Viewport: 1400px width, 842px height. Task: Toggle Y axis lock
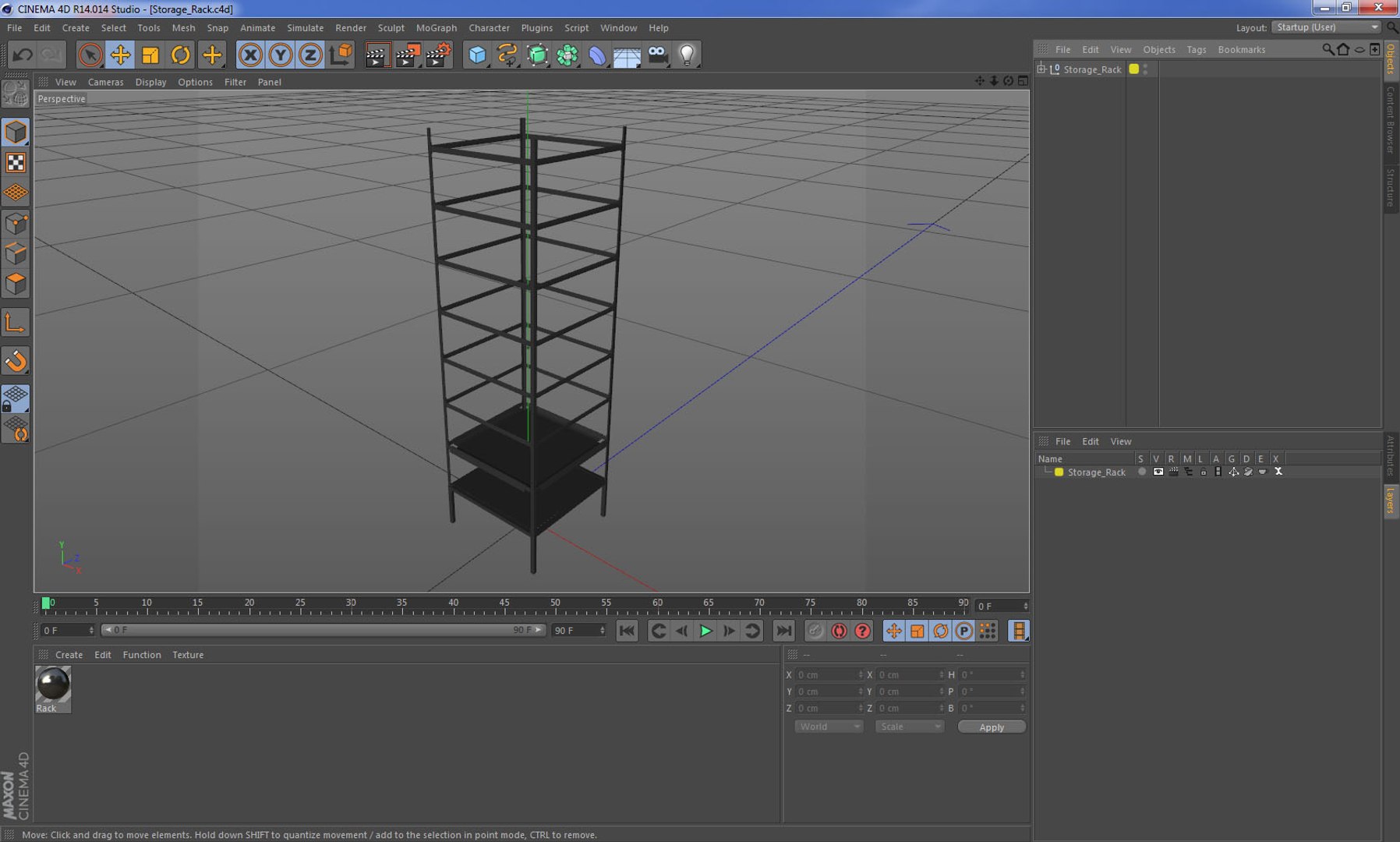pos(280,55)
